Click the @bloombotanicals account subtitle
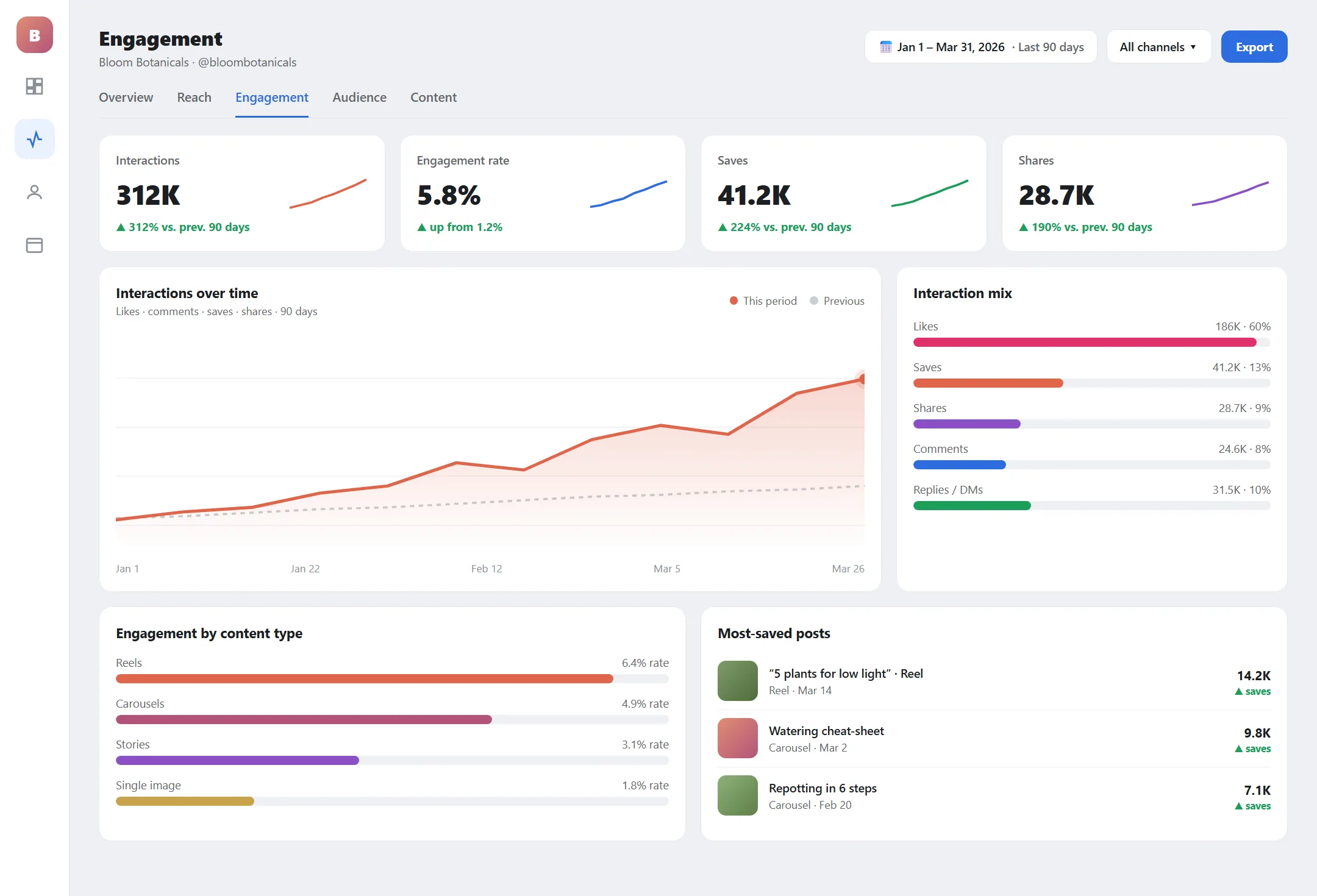The width and height of the screenshot is (1317, 896). 247,63
